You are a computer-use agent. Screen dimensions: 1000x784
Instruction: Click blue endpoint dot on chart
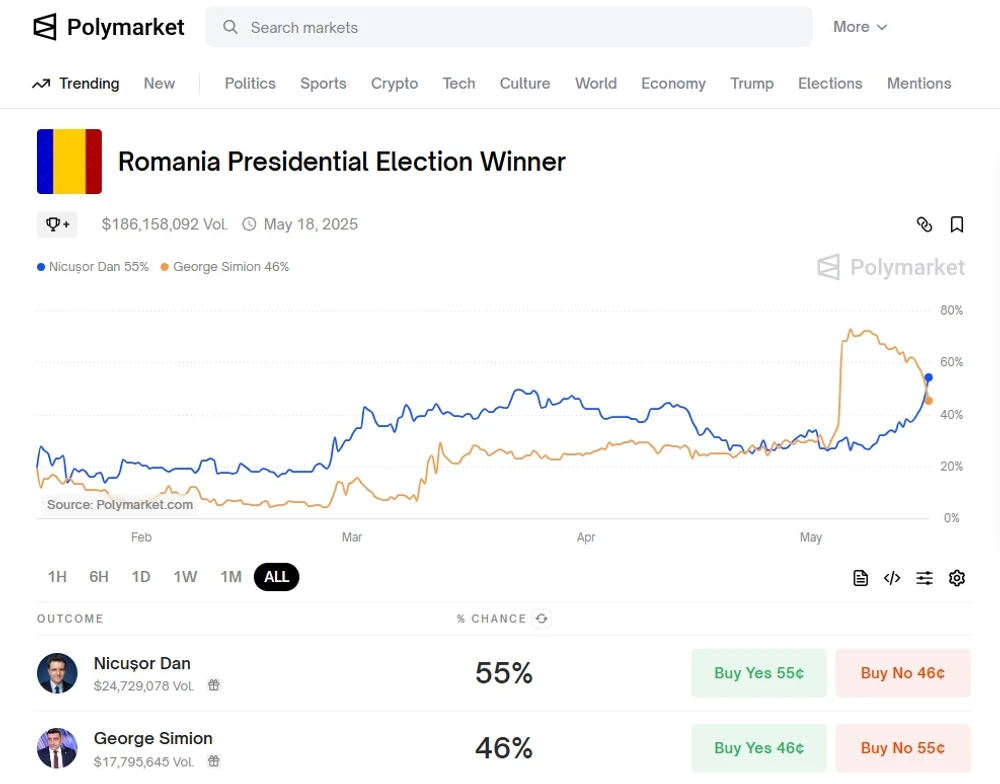pos(928,377)
